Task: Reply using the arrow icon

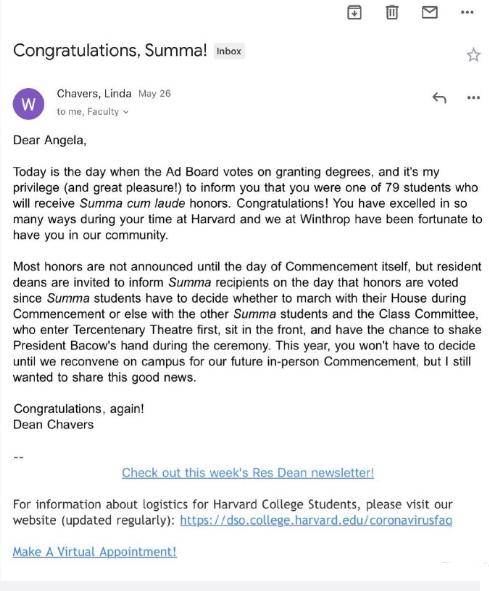Action: [x=439, y=98]
